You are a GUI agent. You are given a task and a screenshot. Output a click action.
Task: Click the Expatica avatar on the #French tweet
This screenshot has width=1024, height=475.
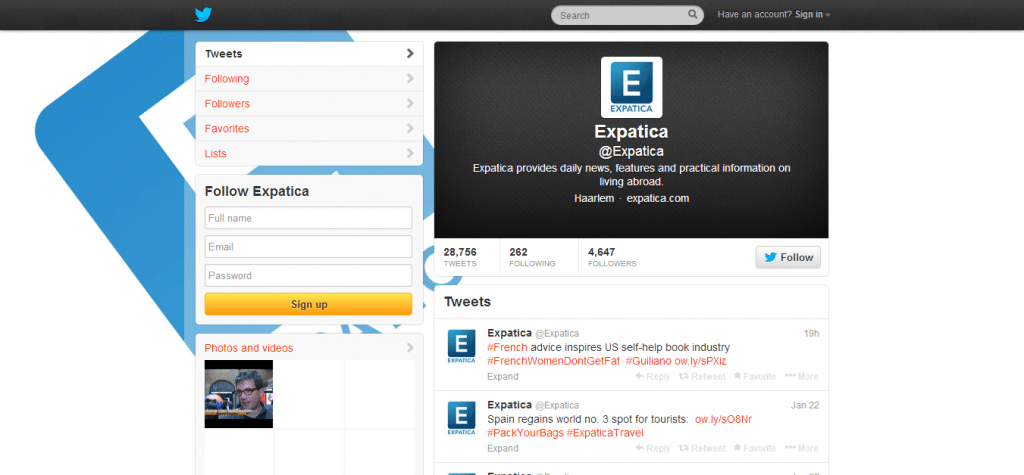coord(461,346)
